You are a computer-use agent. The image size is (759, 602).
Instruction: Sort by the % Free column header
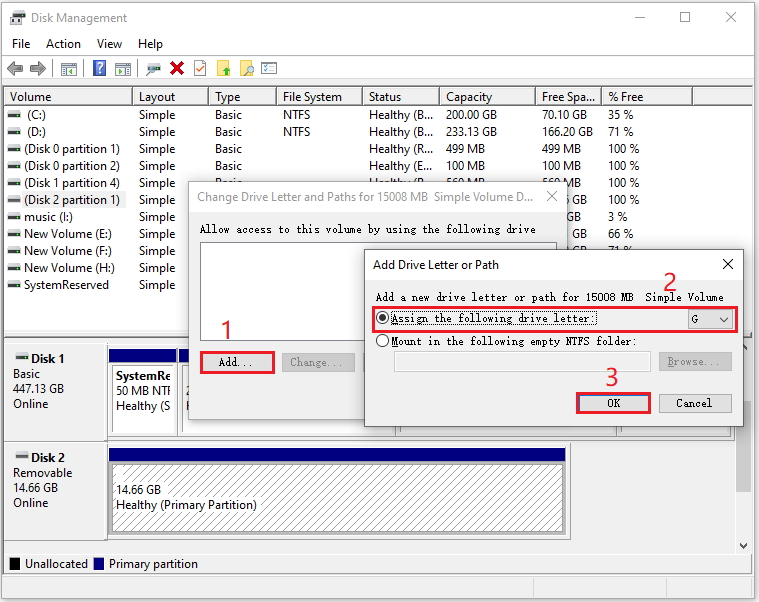tap(647, 97)
